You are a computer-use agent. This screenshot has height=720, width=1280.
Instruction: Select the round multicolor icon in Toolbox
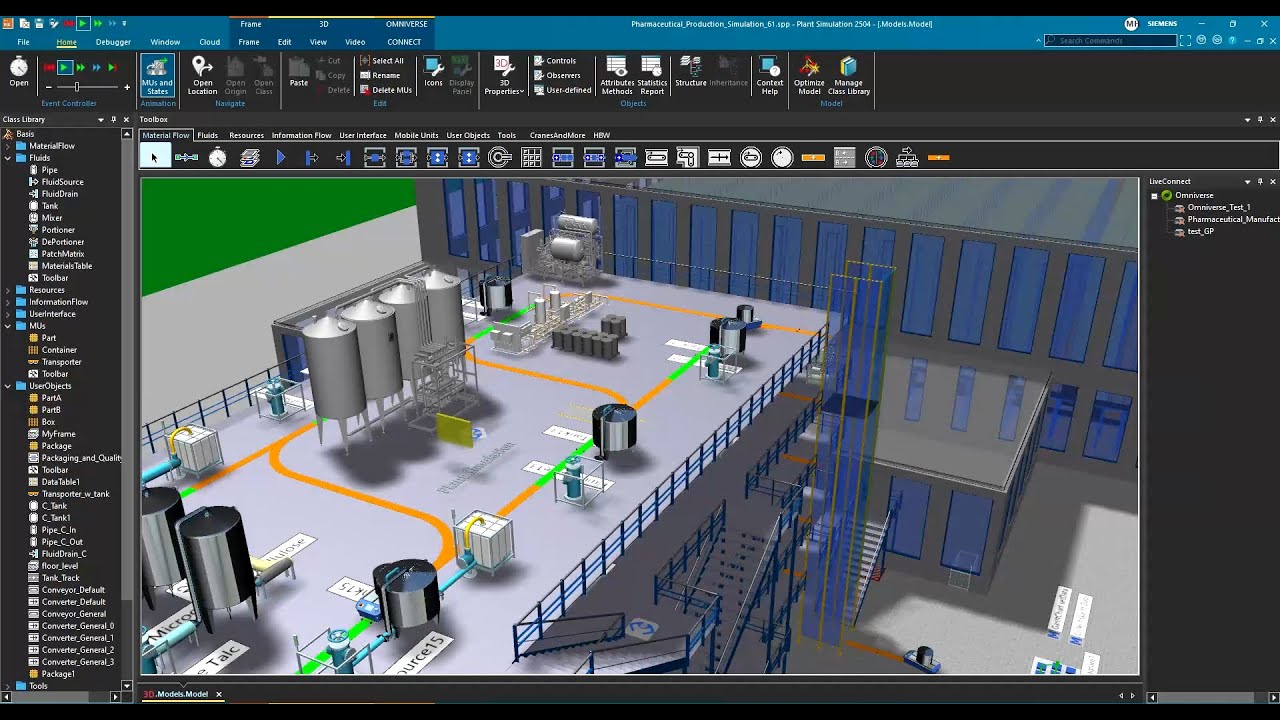coord(876,157)
